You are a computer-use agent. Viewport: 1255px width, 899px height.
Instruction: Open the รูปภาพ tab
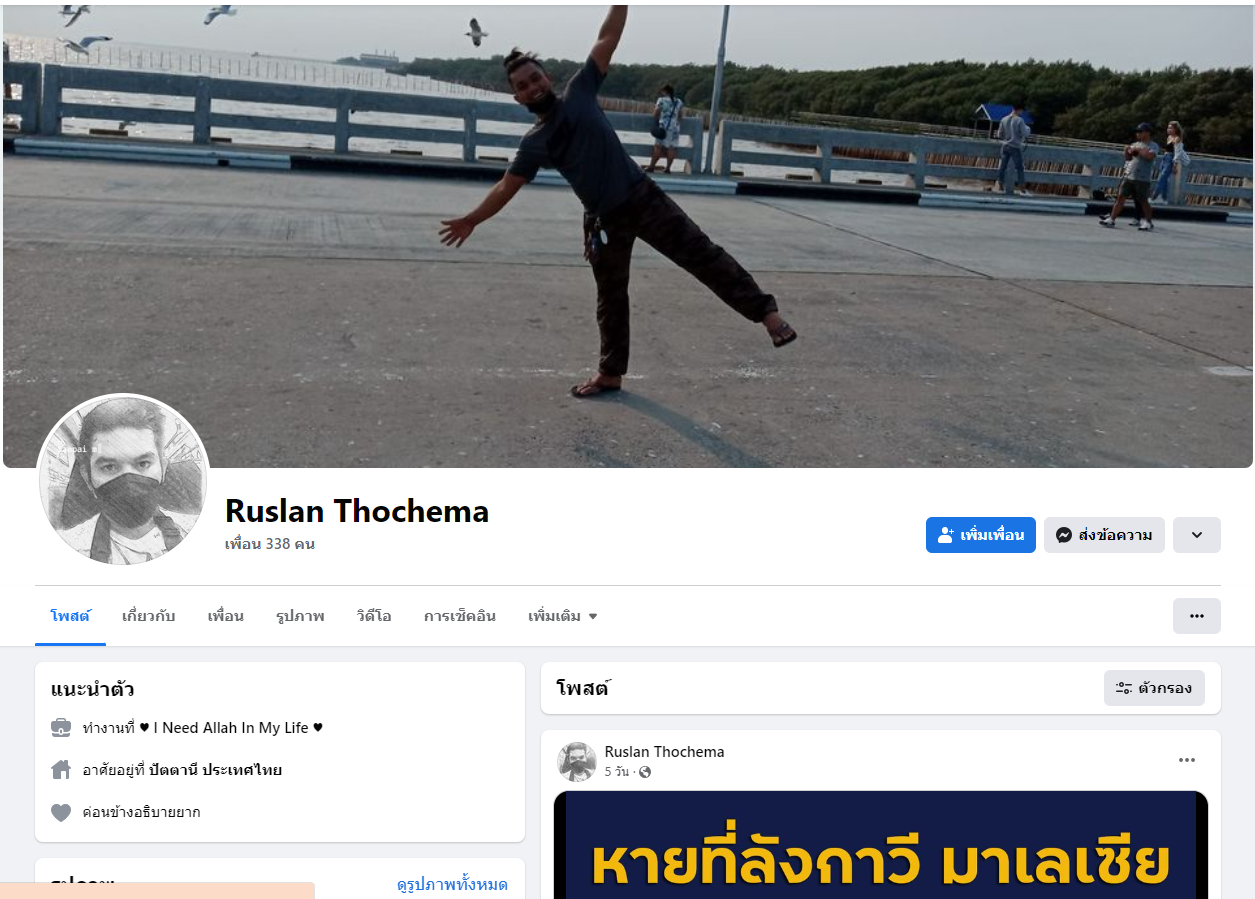(300, 616)
